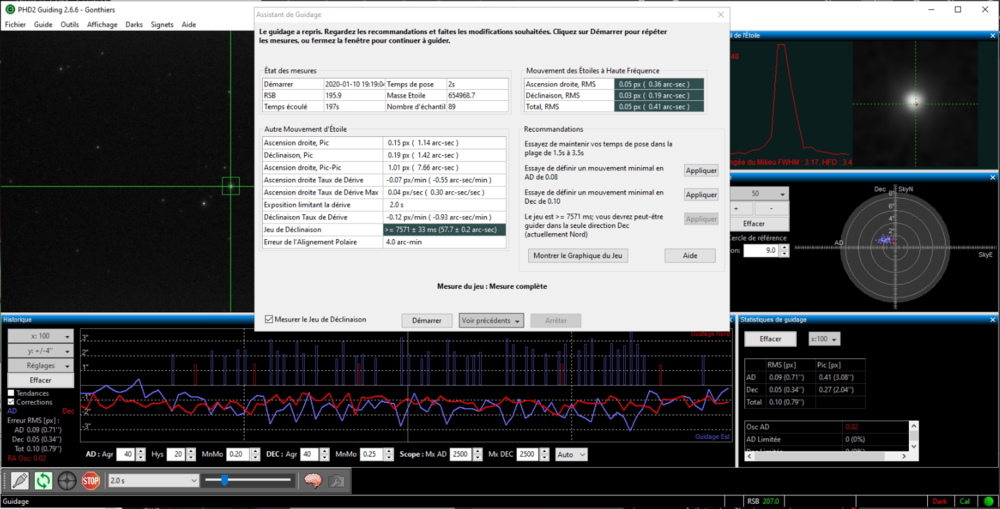Open Signets menu
The image size is (1000, 509).
tap(162, 25)
